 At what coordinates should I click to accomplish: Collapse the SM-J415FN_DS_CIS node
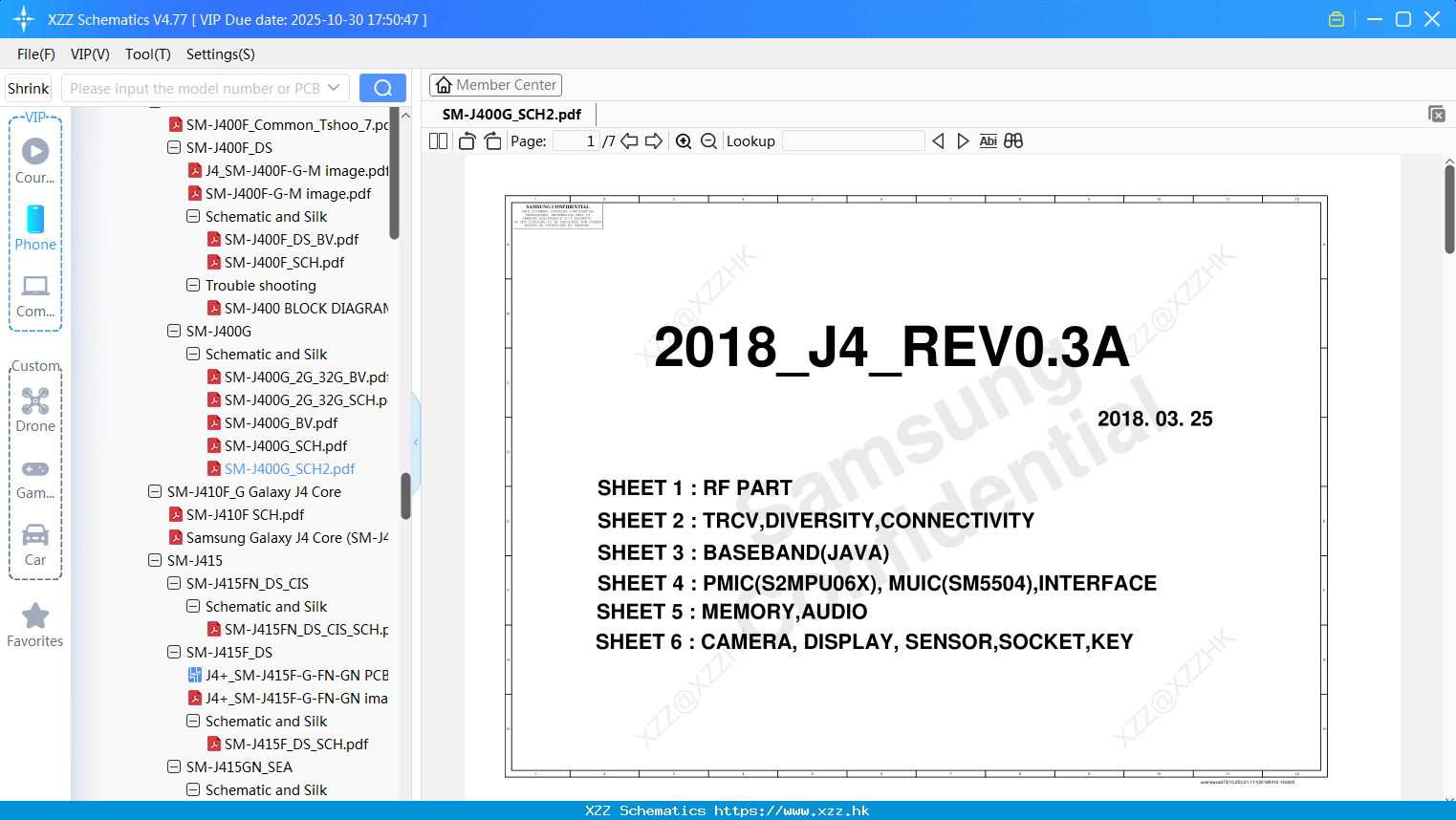(x=174, y=583)
